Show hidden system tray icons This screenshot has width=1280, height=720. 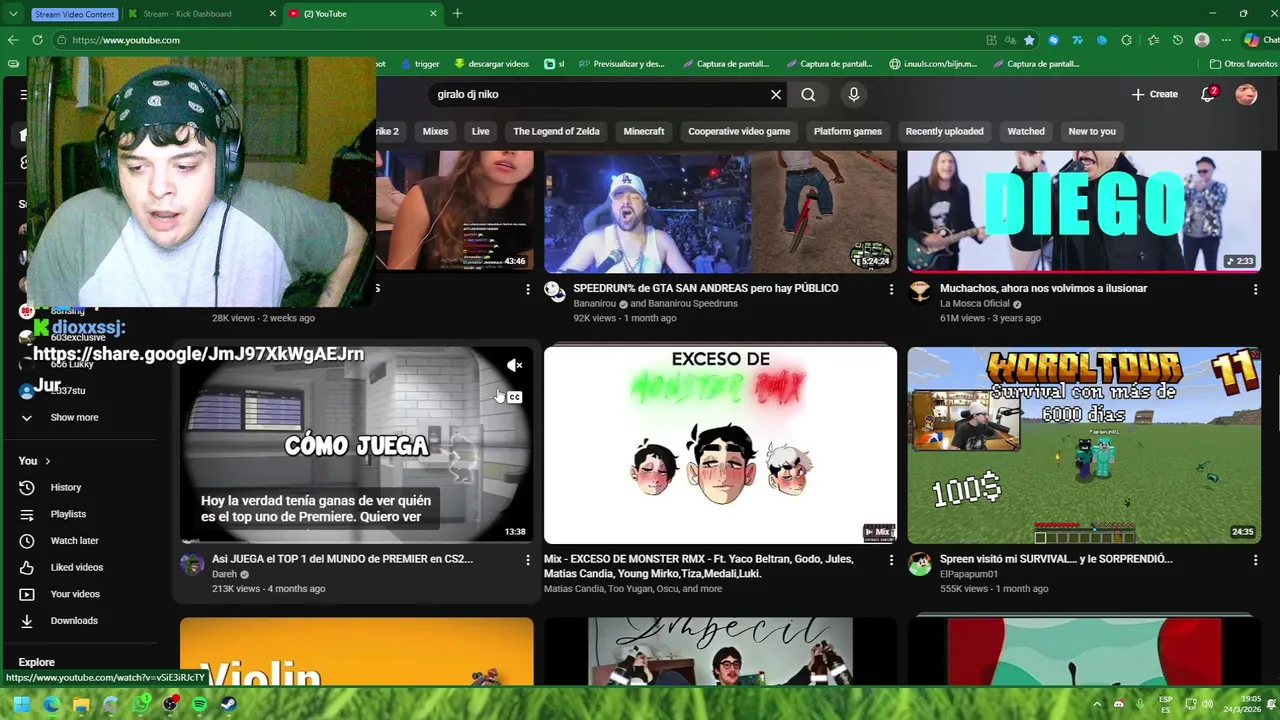tap(1097, 704)
